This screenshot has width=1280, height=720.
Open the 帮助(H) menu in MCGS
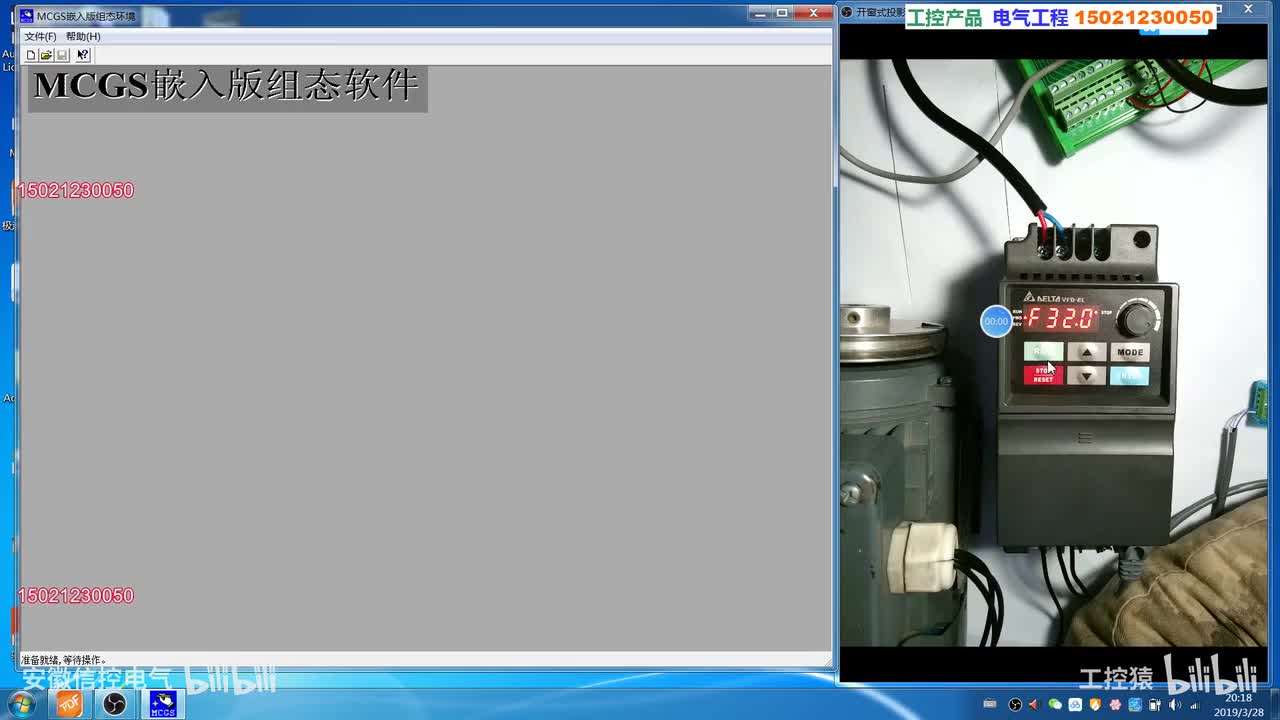click(83, 36)
